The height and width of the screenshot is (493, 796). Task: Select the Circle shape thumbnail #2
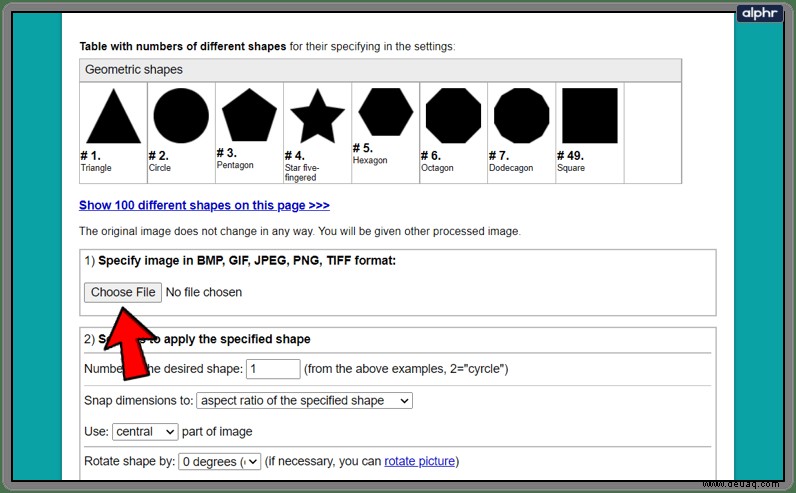(181, 116)
